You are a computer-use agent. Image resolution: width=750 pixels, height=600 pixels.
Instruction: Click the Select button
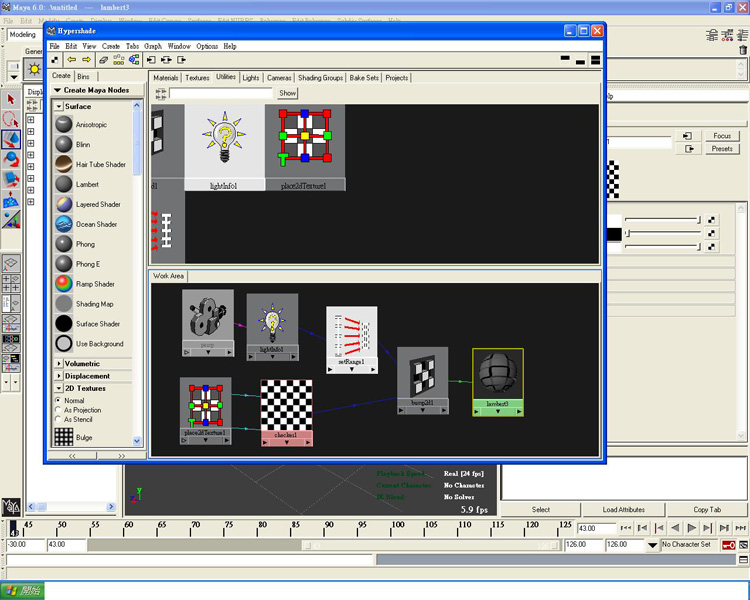point(540,510)
